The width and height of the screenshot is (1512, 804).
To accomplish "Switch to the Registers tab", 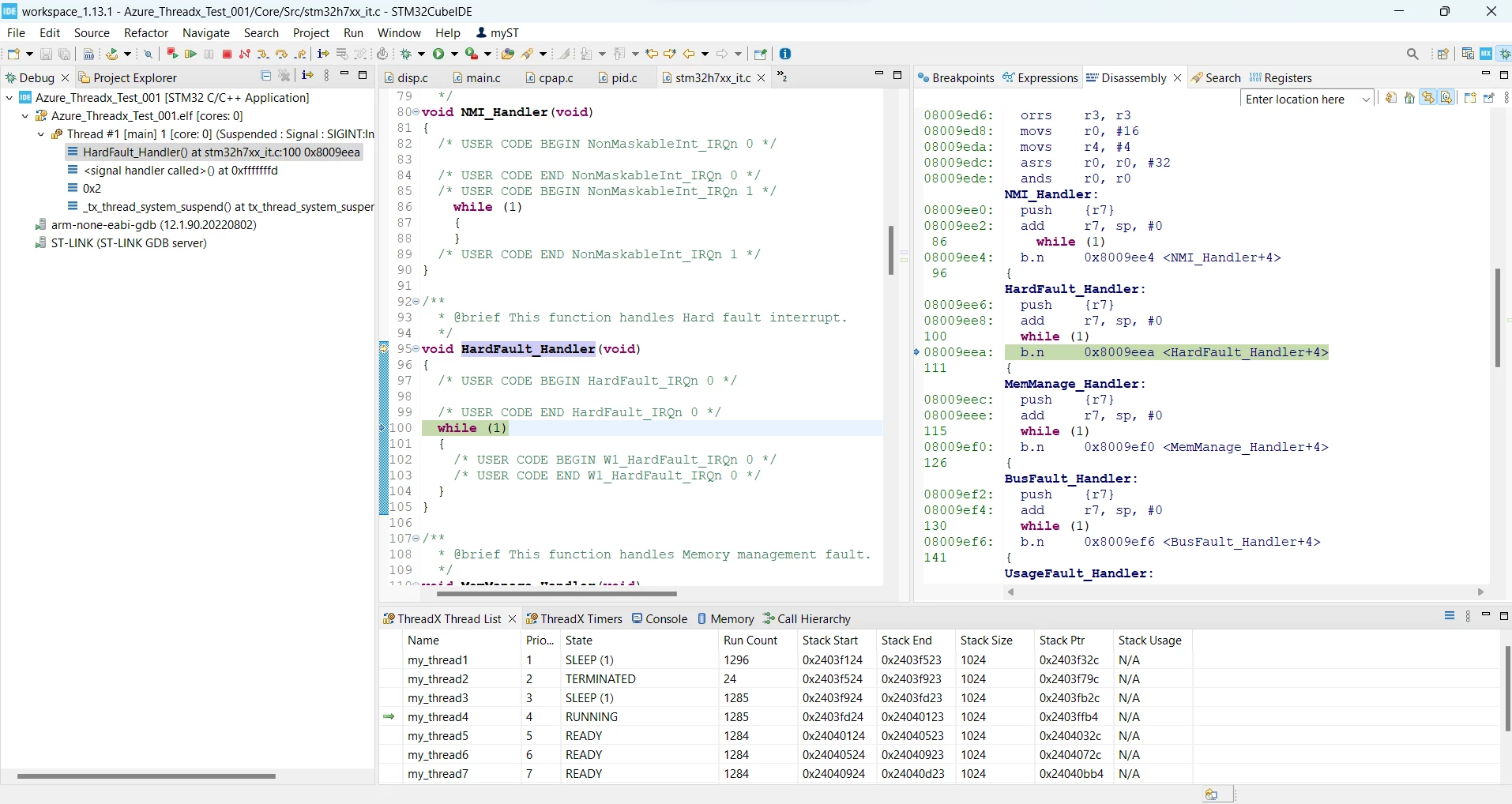I will (1281, 77).
